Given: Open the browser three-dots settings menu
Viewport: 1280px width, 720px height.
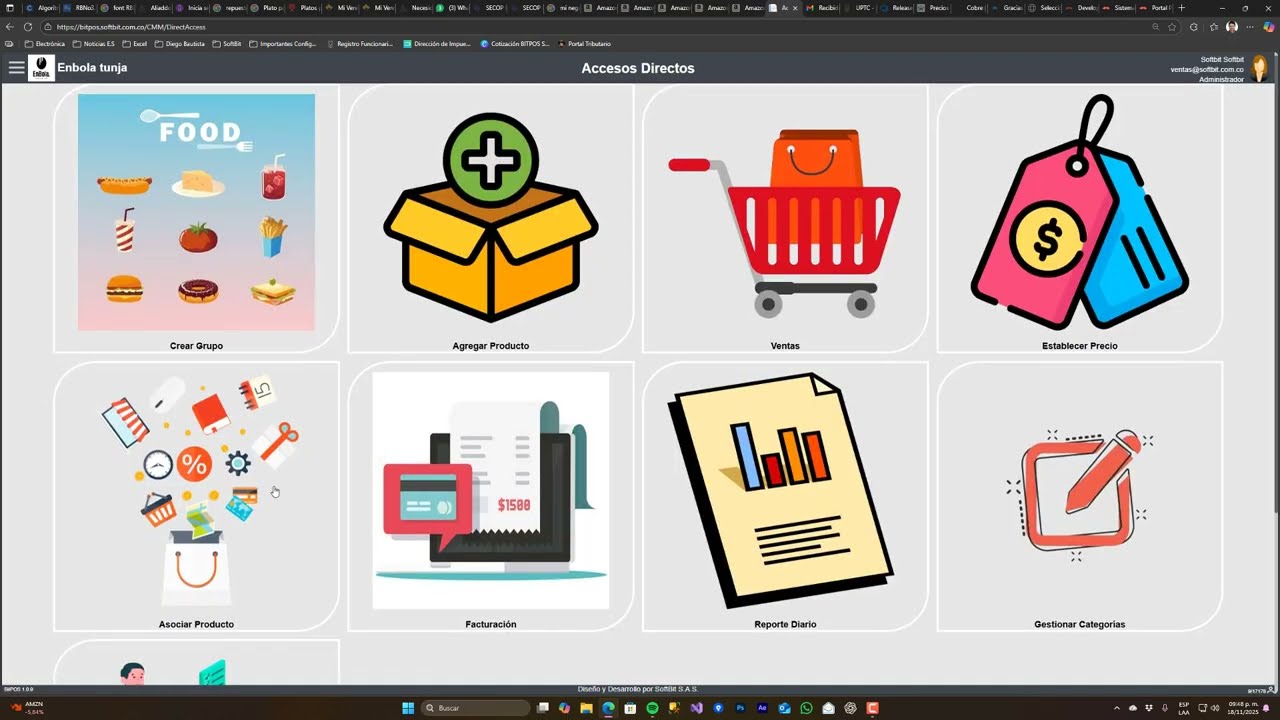Looking at the screenshot, I should 1250,27.
